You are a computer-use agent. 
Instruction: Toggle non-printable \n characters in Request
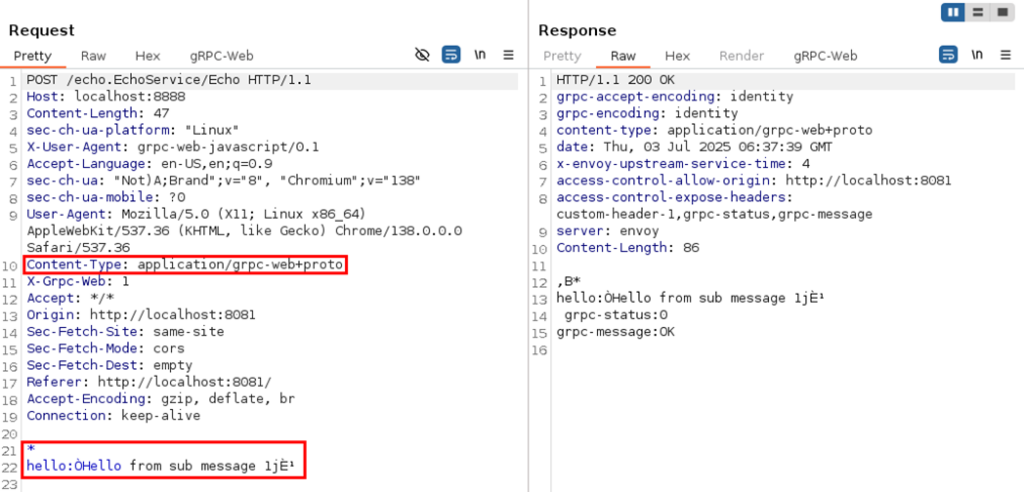click(479, 55)
